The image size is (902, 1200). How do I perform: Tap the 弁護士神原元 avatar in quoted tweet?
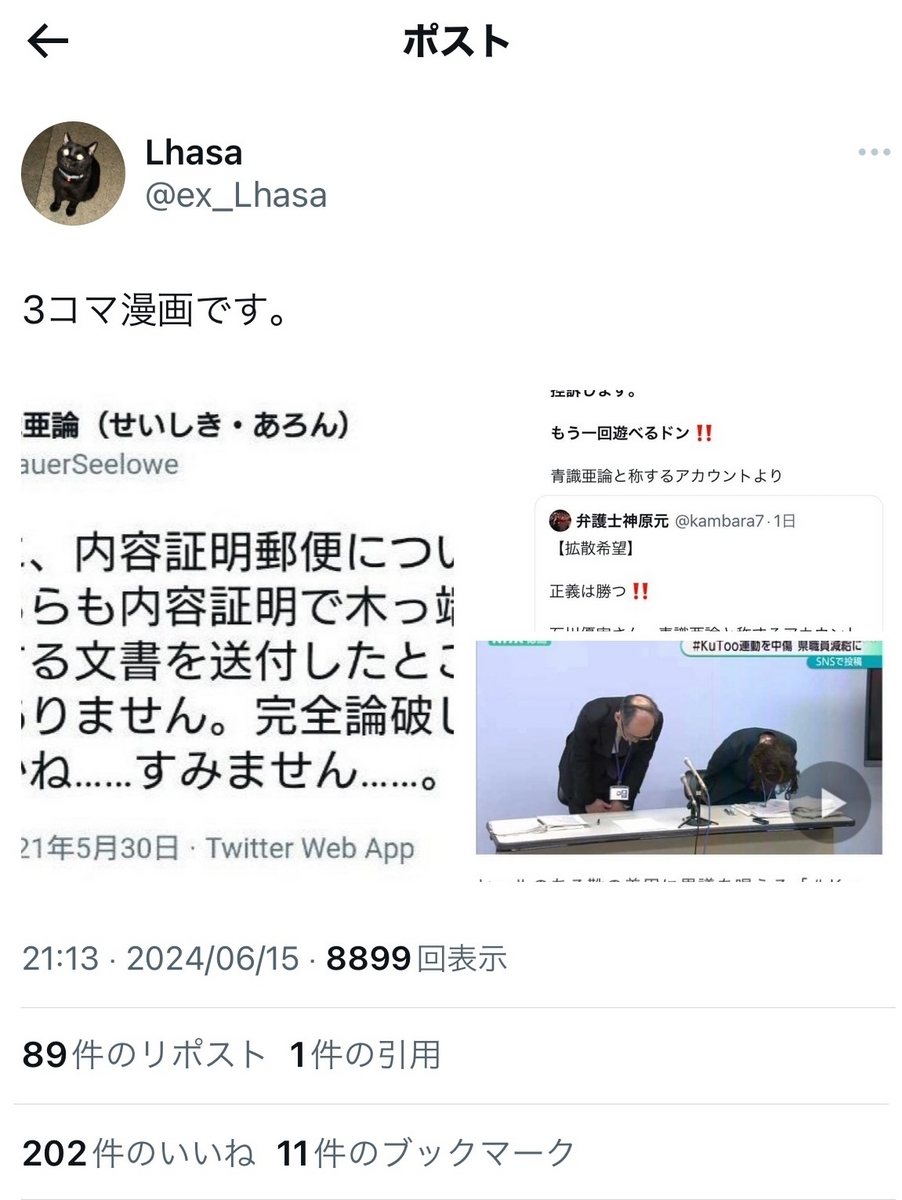(560, 520)
